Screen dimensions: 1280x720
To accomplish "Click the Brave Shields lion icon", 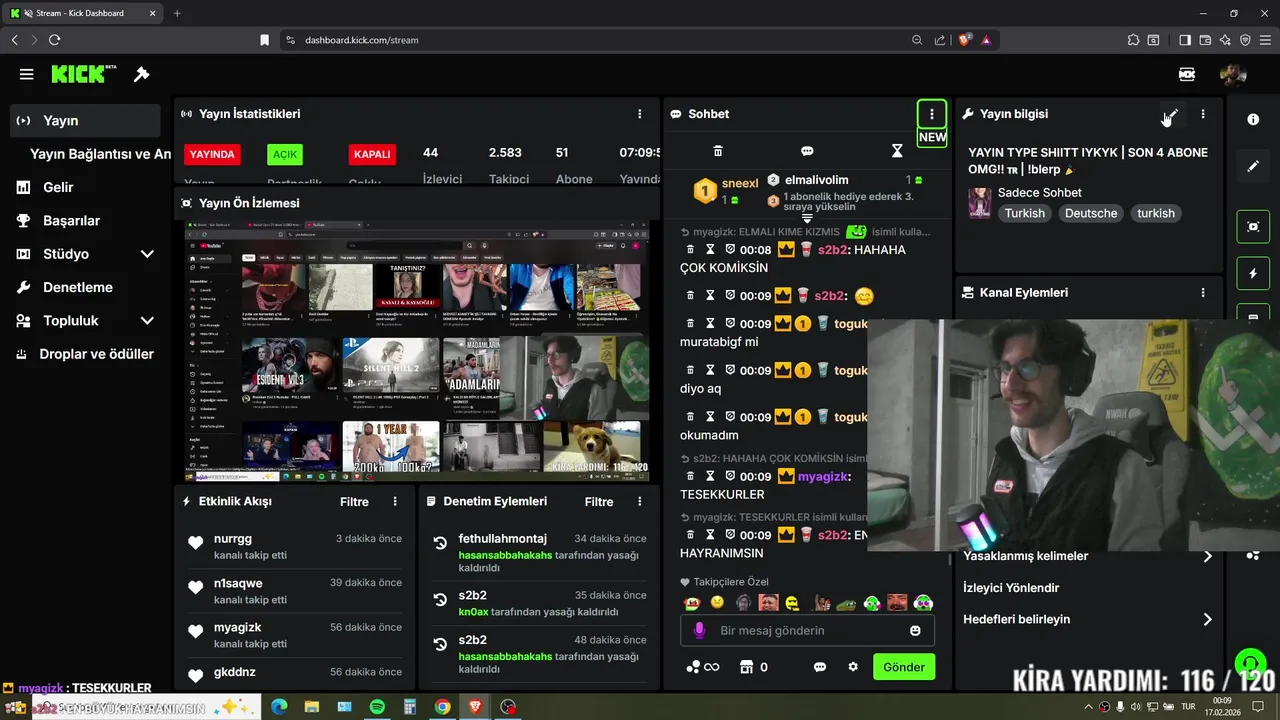I will point(964,40).
